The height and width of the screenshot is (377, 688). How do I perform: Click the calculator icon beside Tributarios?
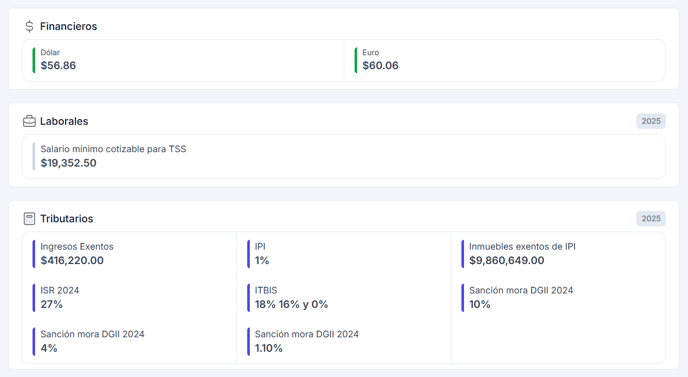point(29,219)
